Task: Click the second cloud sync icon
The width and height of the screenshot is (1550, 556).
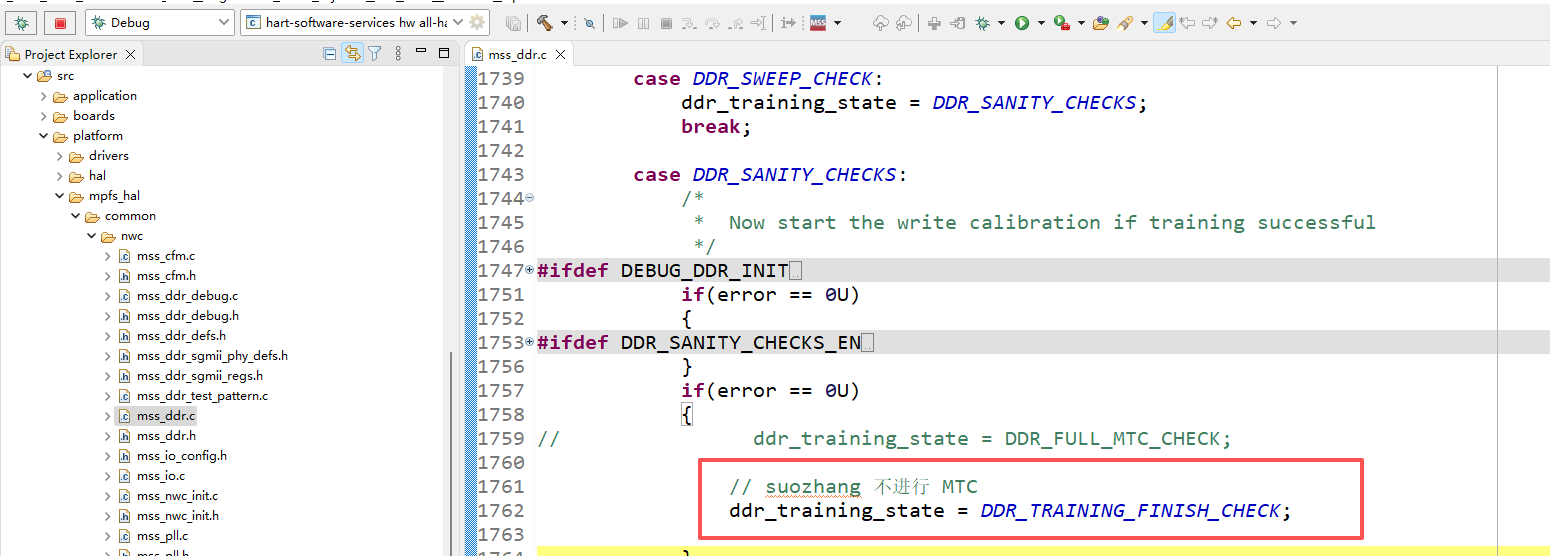Action: pyautogui.click(x=903, y=23)
